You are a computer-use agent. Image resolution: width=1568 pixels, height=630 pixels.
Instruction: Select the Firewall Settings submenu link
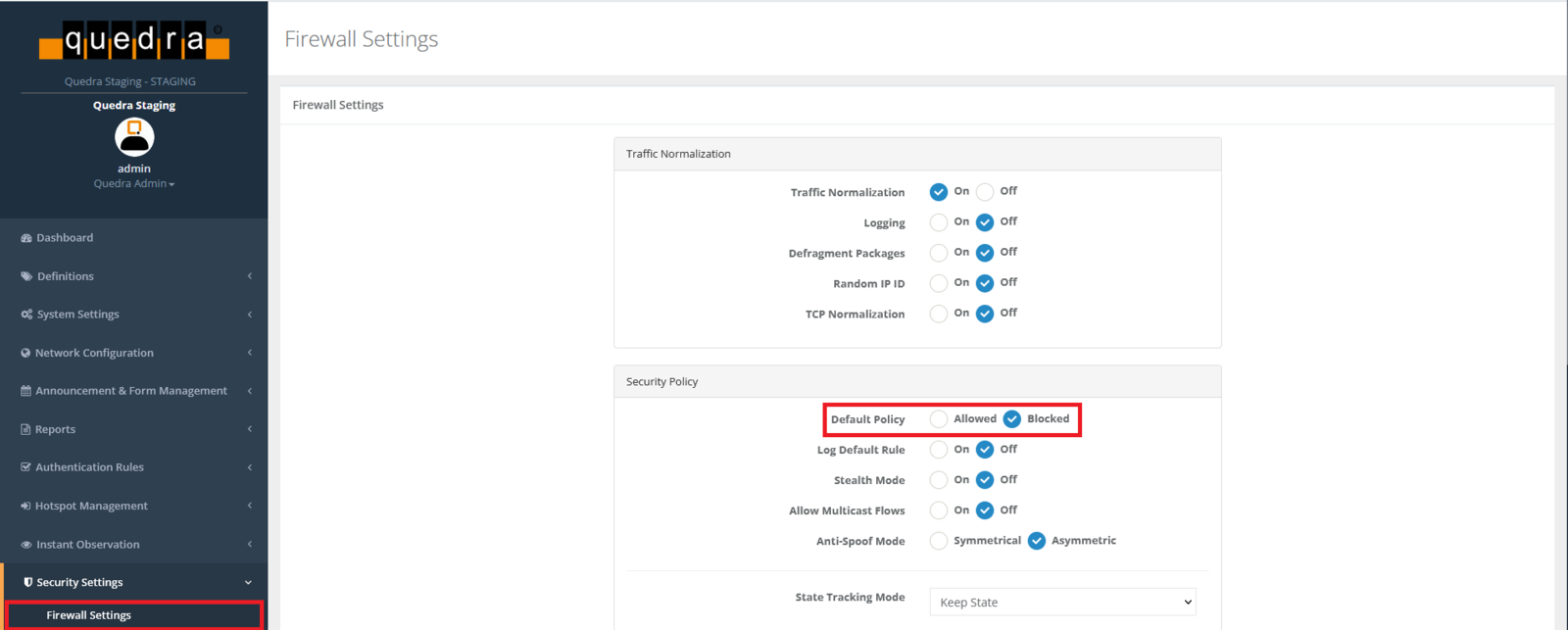[89, 615]
